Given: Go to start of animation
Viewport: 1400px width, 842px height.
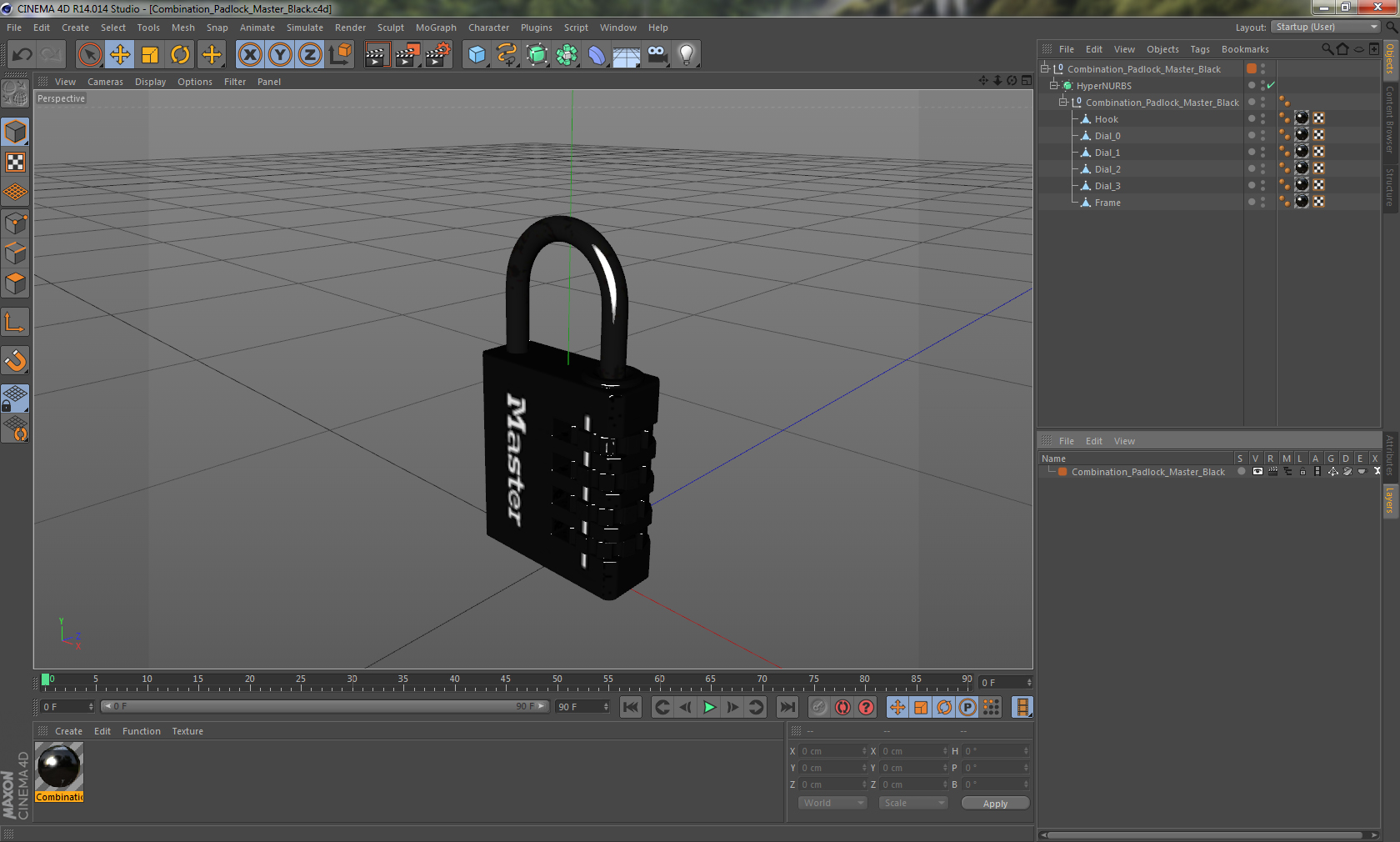Looking at the screenshot, I should [631, 707].
